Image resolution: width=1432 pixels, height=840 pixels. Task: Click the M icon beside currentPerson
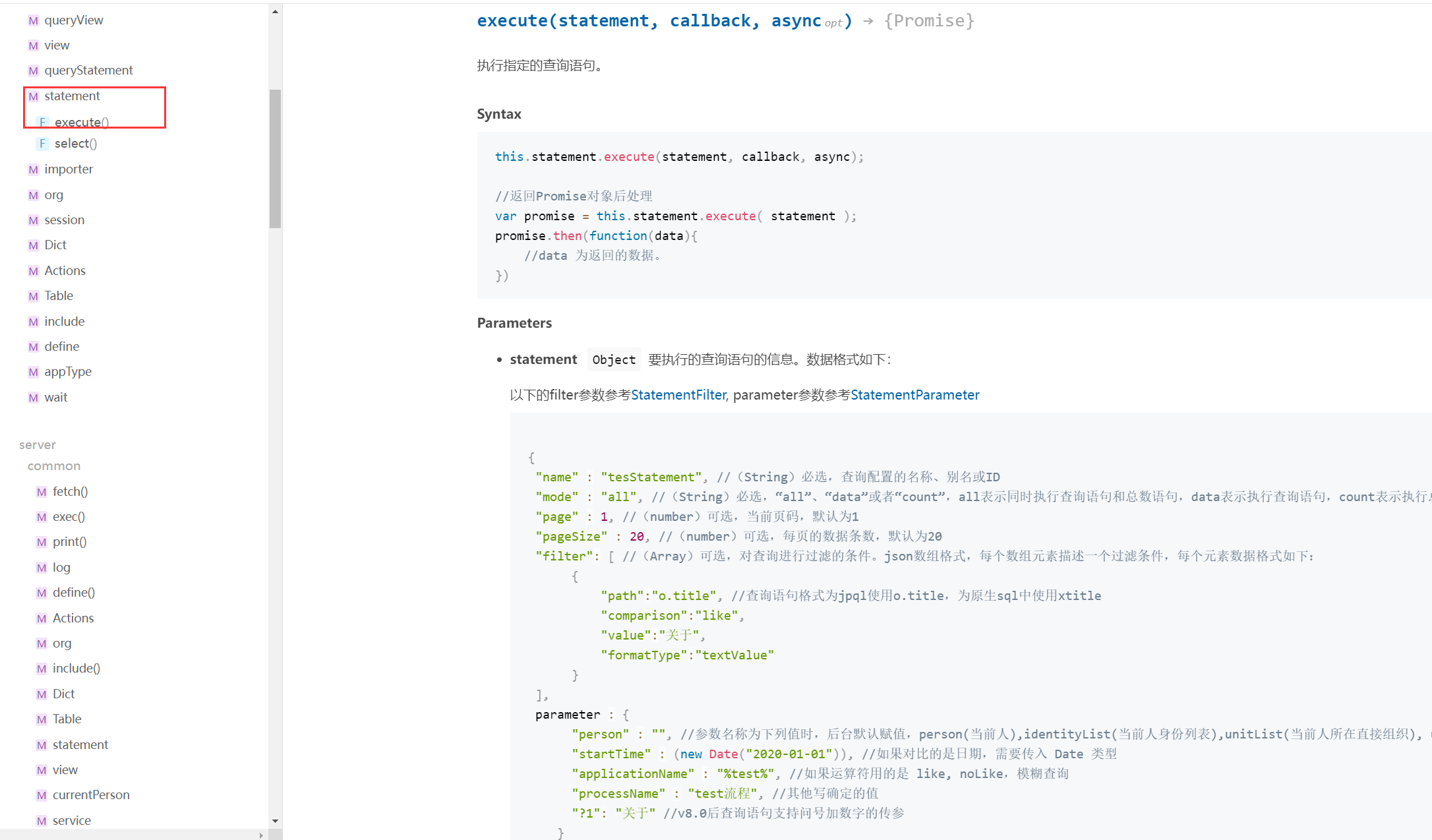tap(42, 795)
